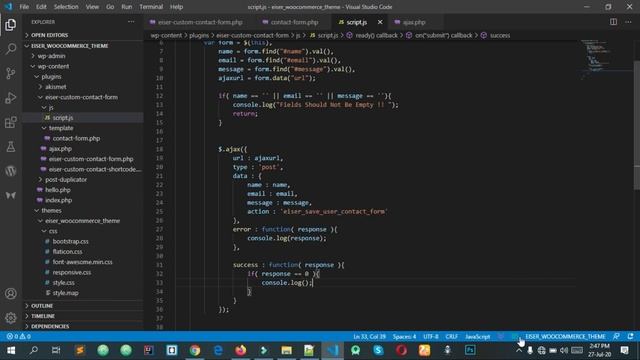Open Microsoft Edge from the taskbar
This screenshot has height=360, width=640.
point(218,350)
